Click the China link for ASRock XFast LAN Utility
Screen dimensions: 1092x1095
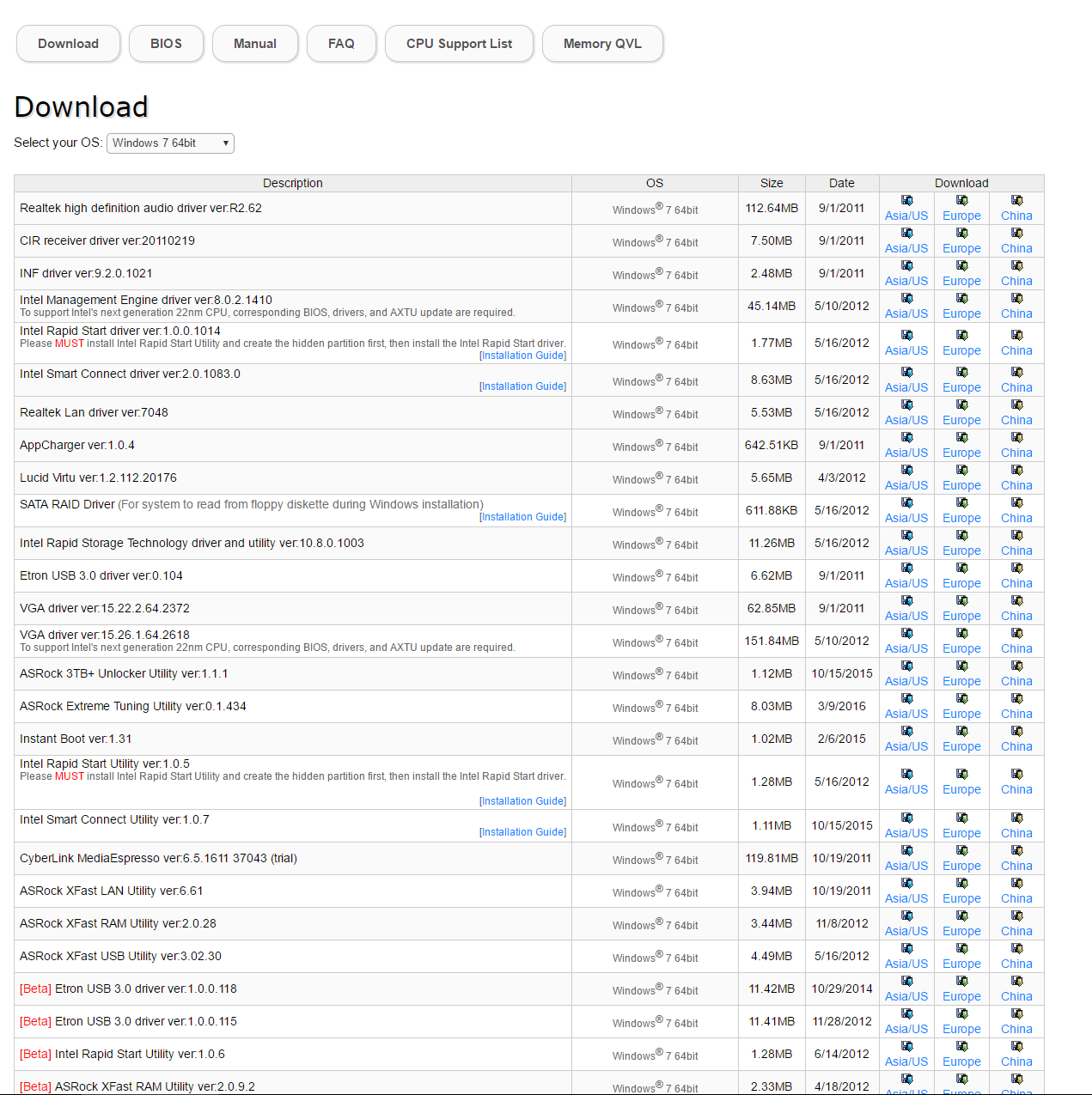coord(1016,898)
